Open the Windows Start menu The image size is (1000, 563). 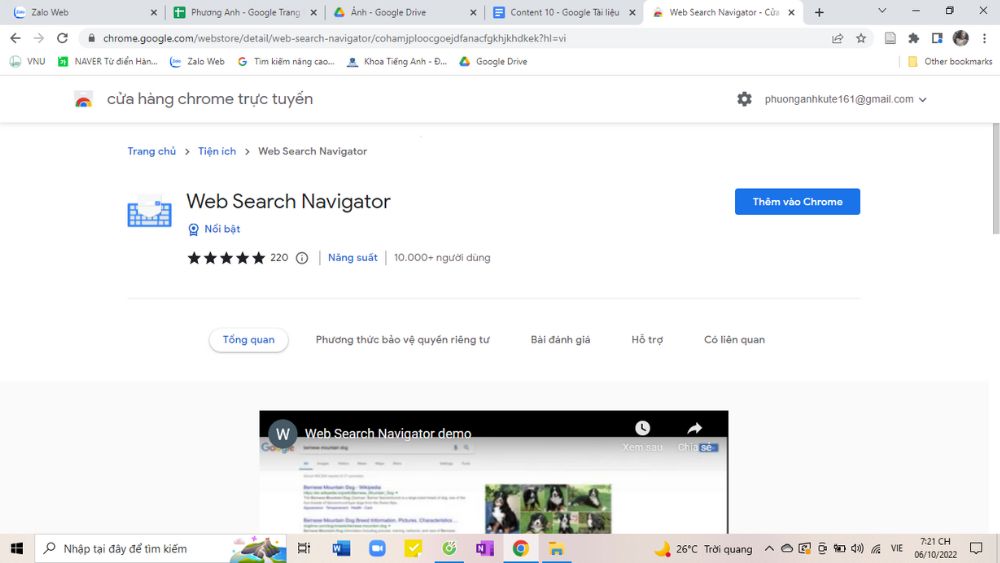[x=17, y=548]
